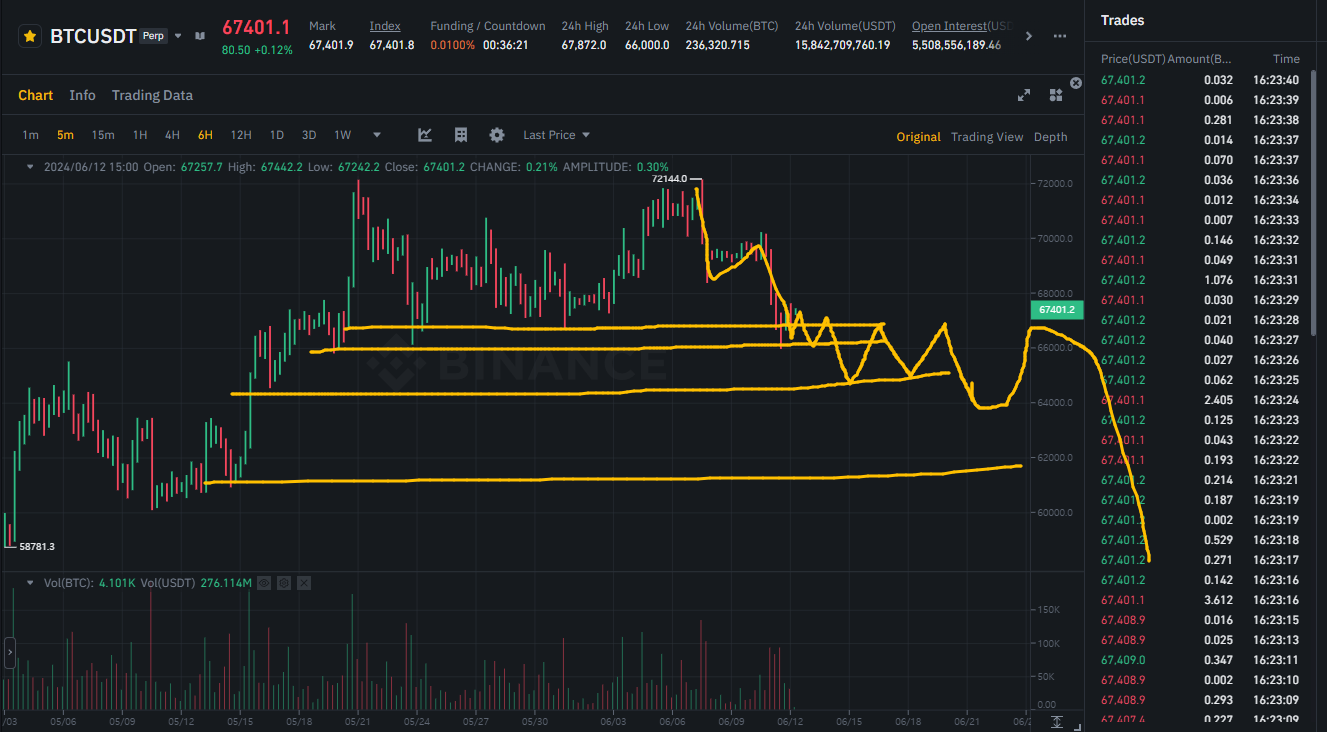Click trade row at 16:23:38

(x=1200, y=120)
